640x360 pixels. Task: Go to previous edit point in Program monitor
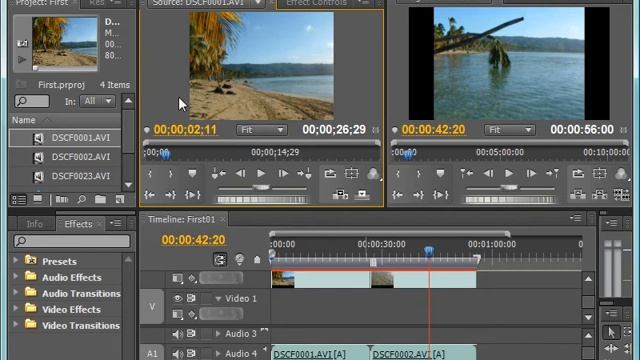point(467,173)
